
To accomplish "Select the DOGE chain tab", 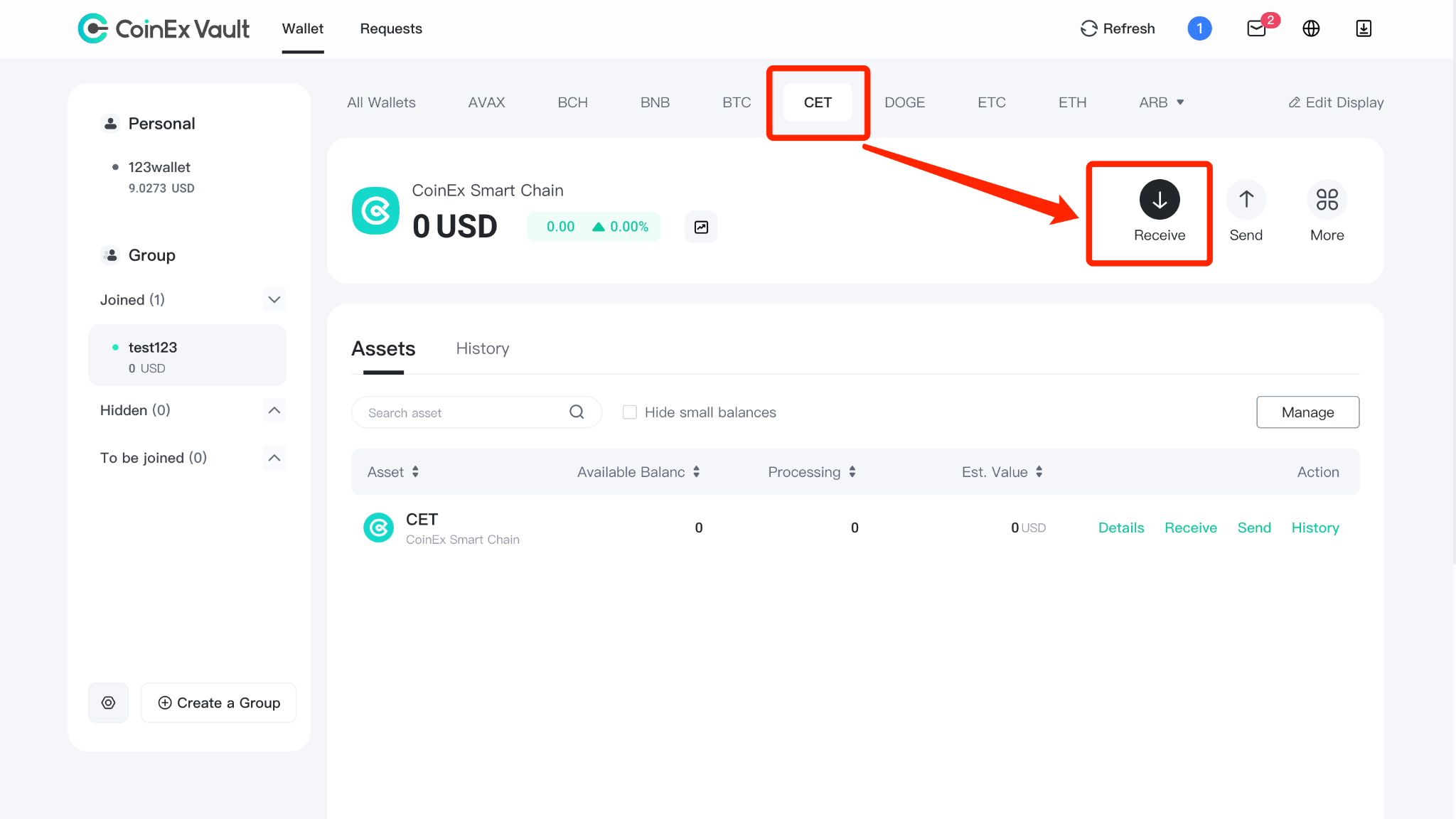I will click(904, 102).
